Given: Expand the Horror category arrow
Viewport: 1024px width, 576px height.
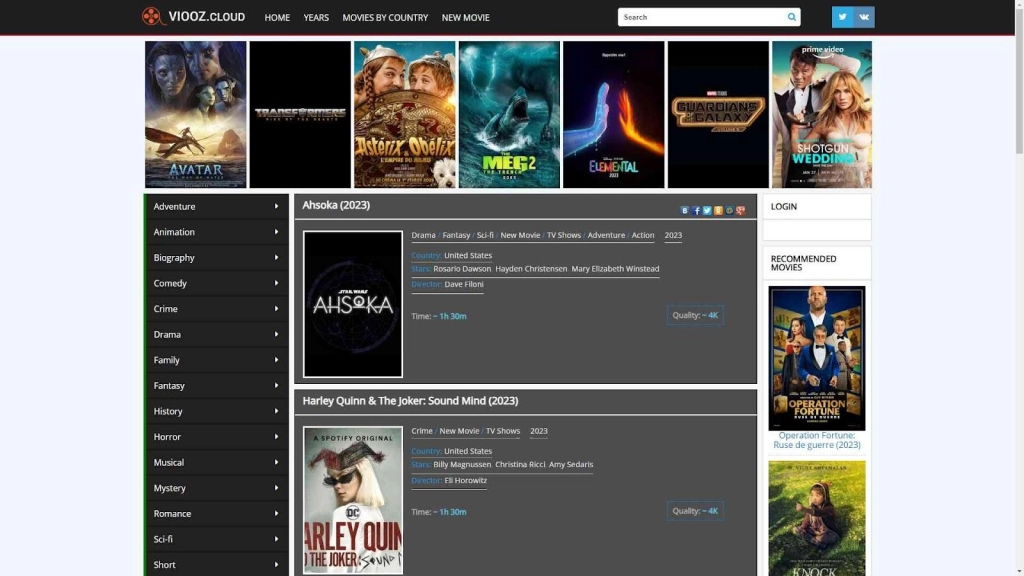Looking at the screenshot, I should pos(276,437).
